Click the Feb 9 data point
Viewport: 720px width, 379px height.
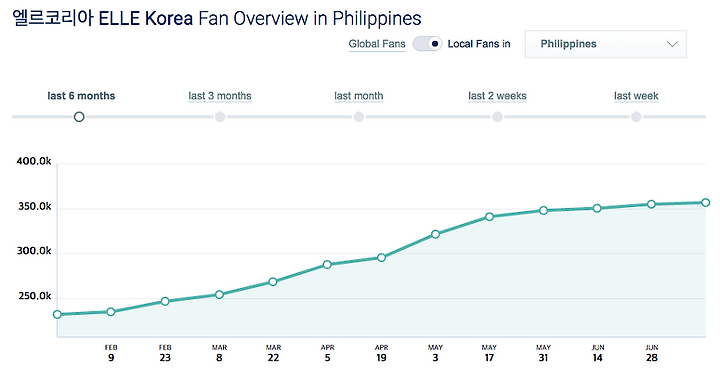pyautogui.click(x=111, y=312)
